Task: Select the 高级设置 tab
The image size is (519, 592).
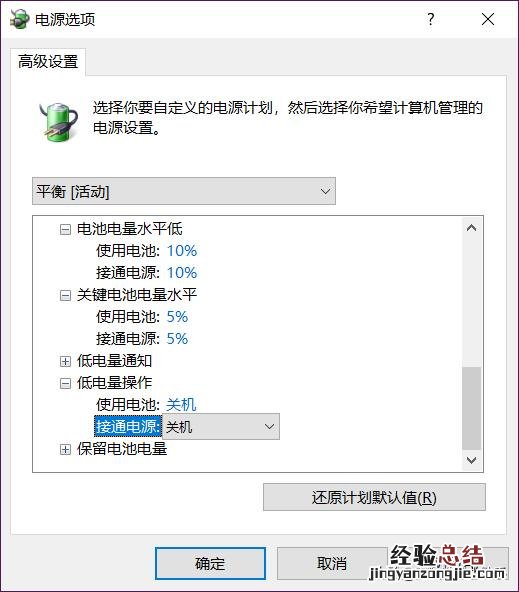Action: point(48,62)
